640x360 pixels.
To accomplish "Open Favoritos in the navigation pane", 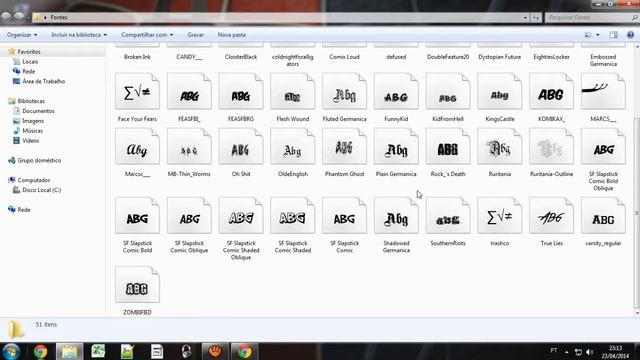I will click(x=29, y=52).
